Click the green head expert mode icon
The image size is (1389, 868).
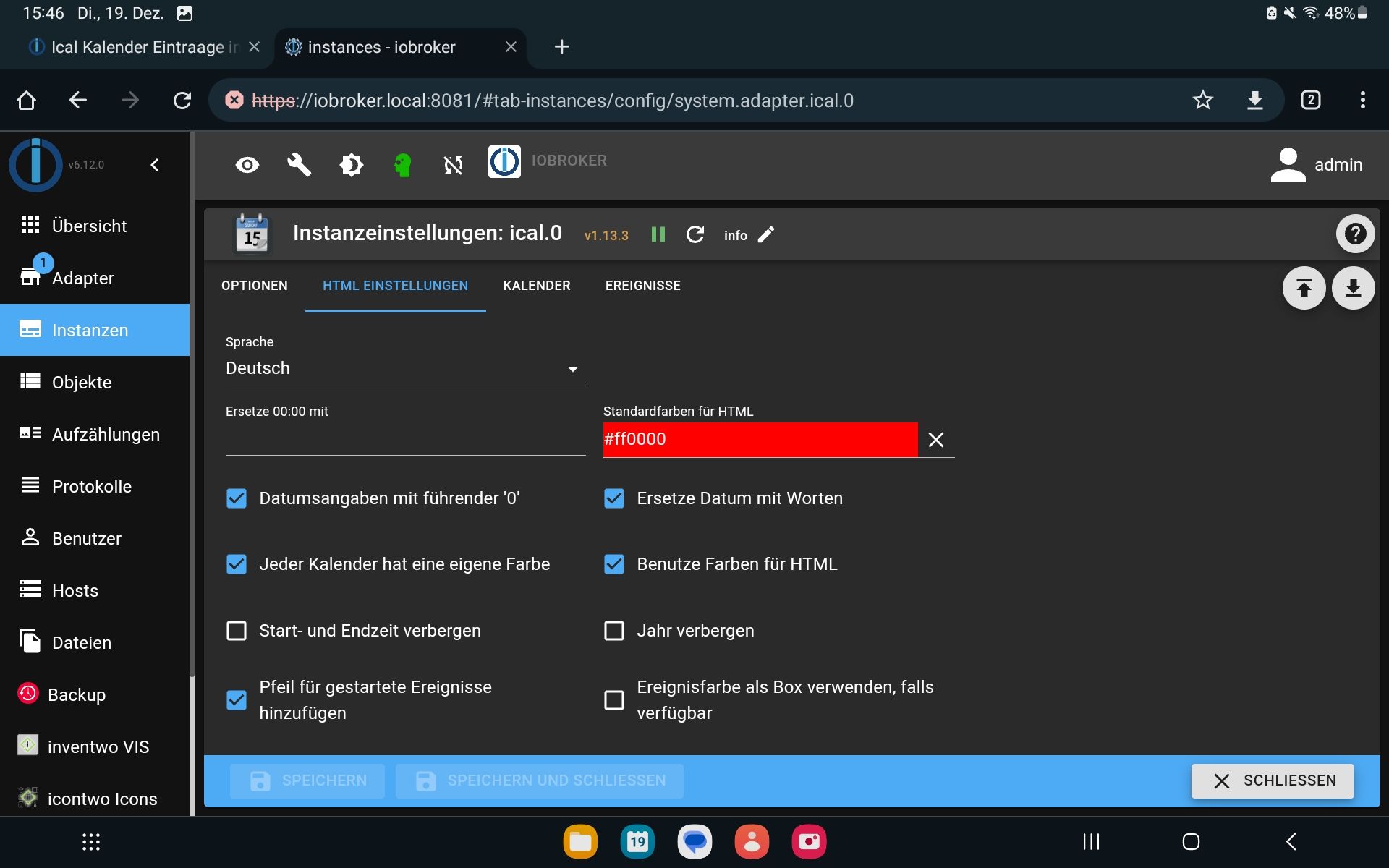[x=402, y=165]
